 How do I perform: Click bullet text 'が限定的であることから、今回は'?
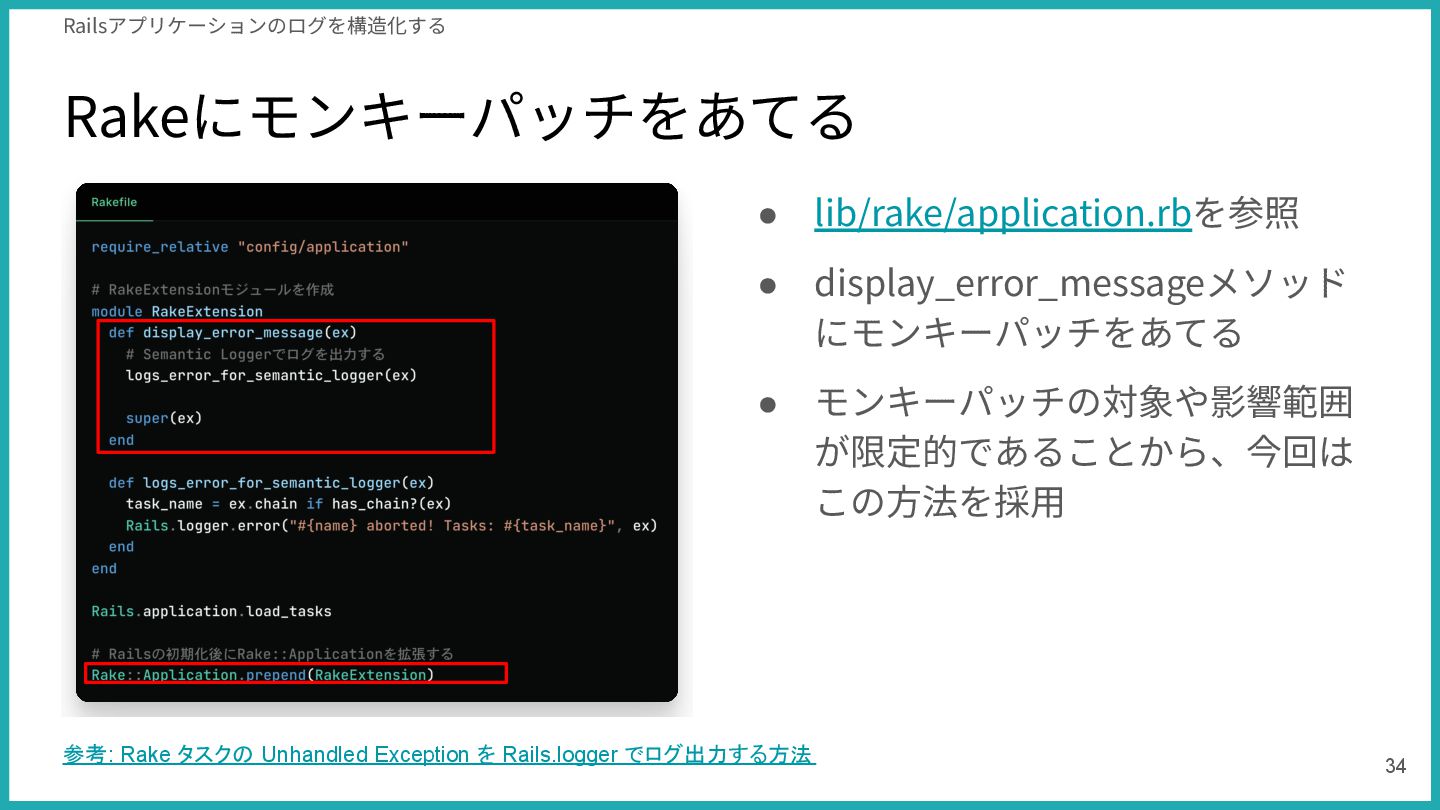(1084, 452)
